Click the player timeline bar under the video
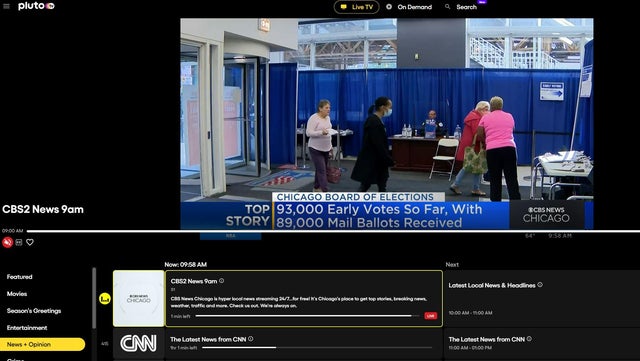640x361 pixels. click(x=333, y=231)
